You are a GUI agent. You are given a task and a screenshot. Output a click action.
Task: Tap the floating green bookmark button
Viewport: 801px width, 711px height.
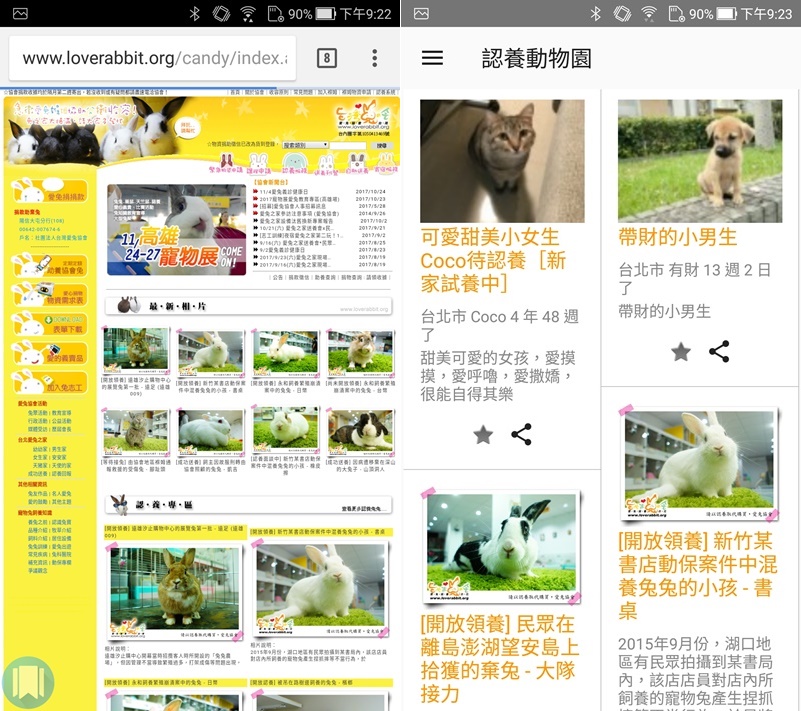(x=28, y=682)
